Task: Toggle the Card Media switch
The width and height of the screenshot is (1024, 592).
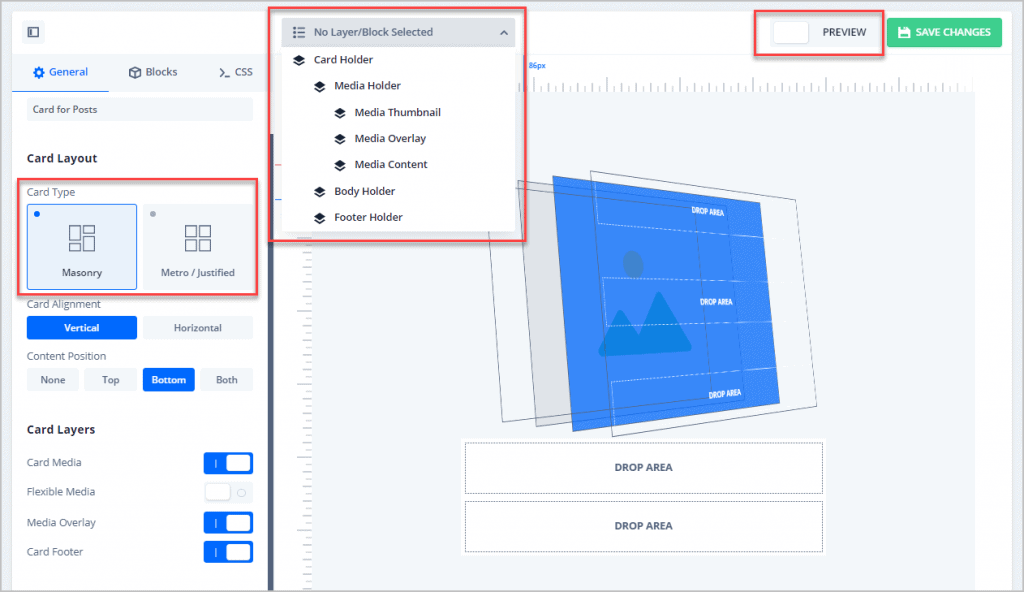Action: pyautogui.click(x=228, y=463)
